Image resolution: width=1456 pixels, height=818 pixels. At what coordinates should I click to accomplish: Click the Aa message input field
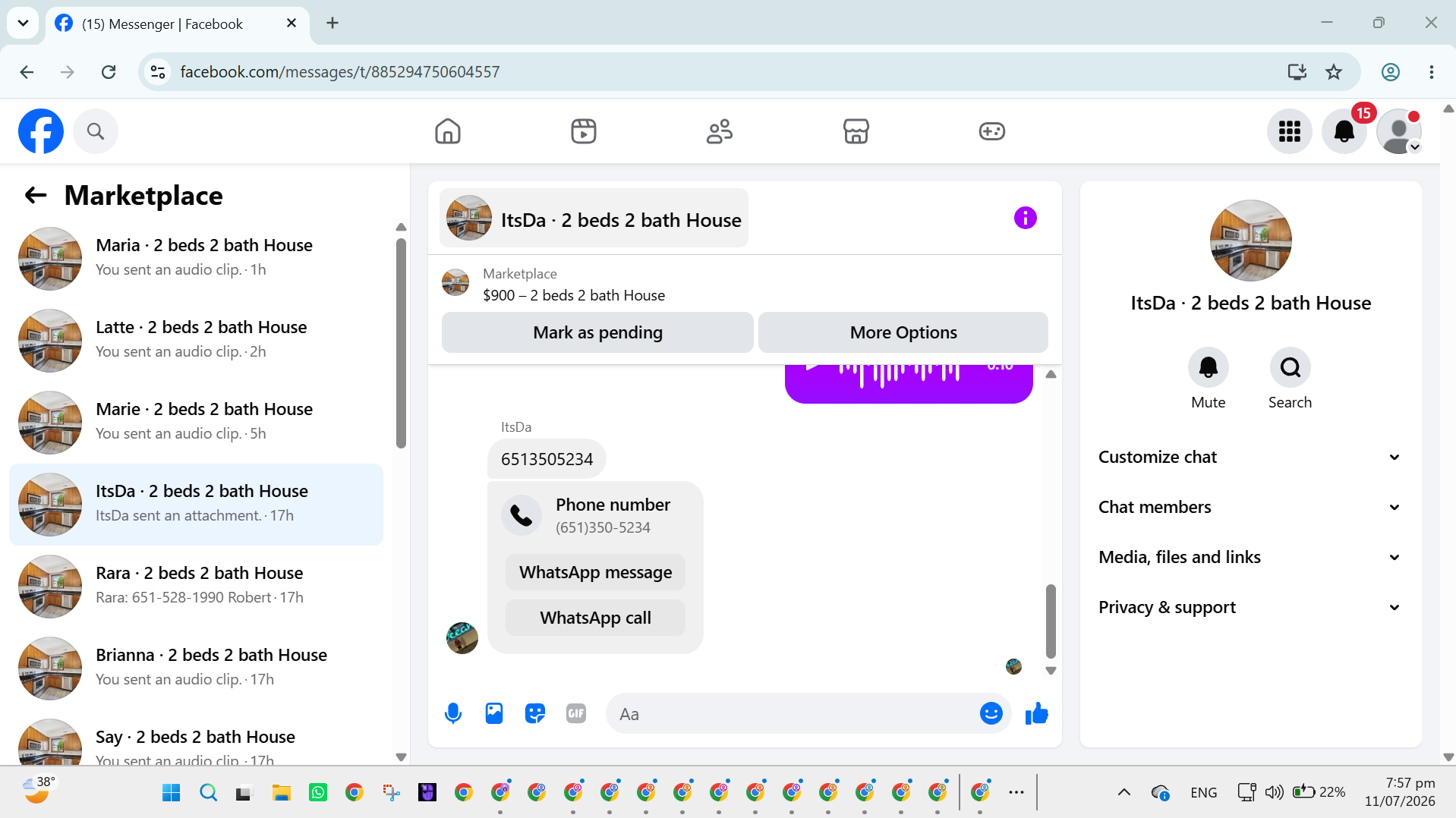pyautogui.click(x=793, y=714)
